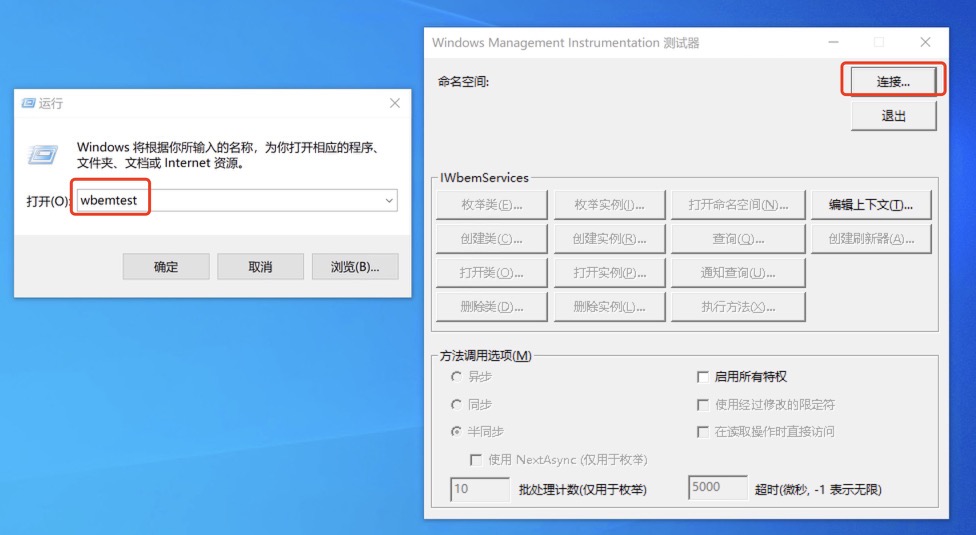This screenshot has height=535, width=976.
Task: Enable the 启用所有特权 checkbox
Action: click(x=703, y=377)
